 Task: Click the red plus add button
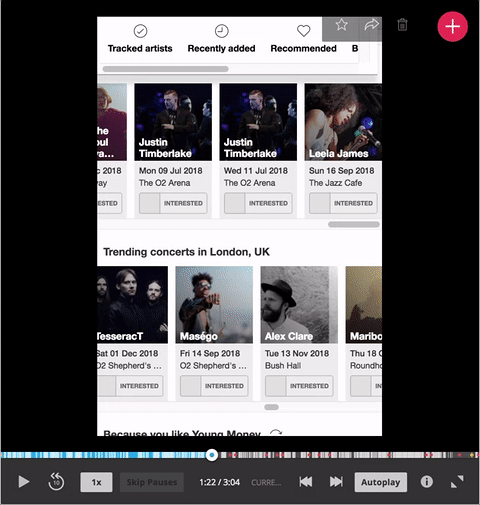click(x=452, y=26)
